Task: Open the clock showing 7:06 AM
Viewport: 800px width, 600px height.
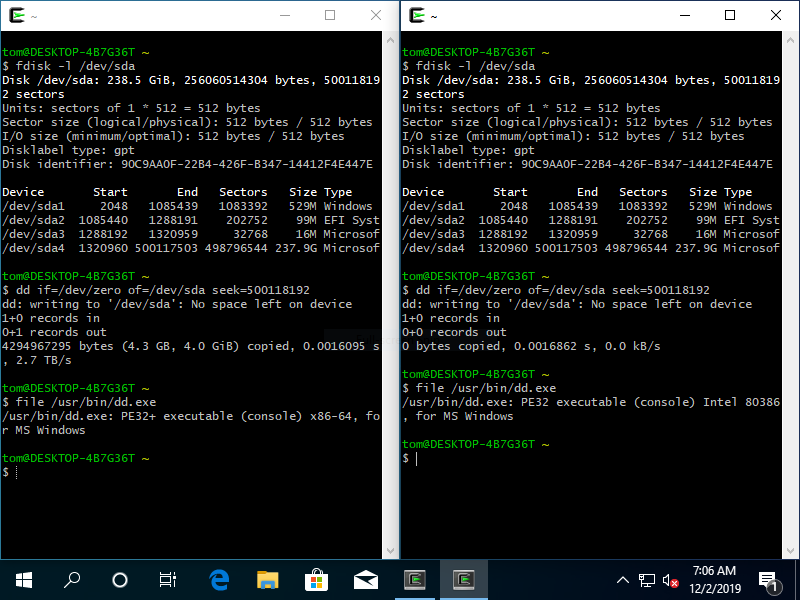Action: click(713, 579)
